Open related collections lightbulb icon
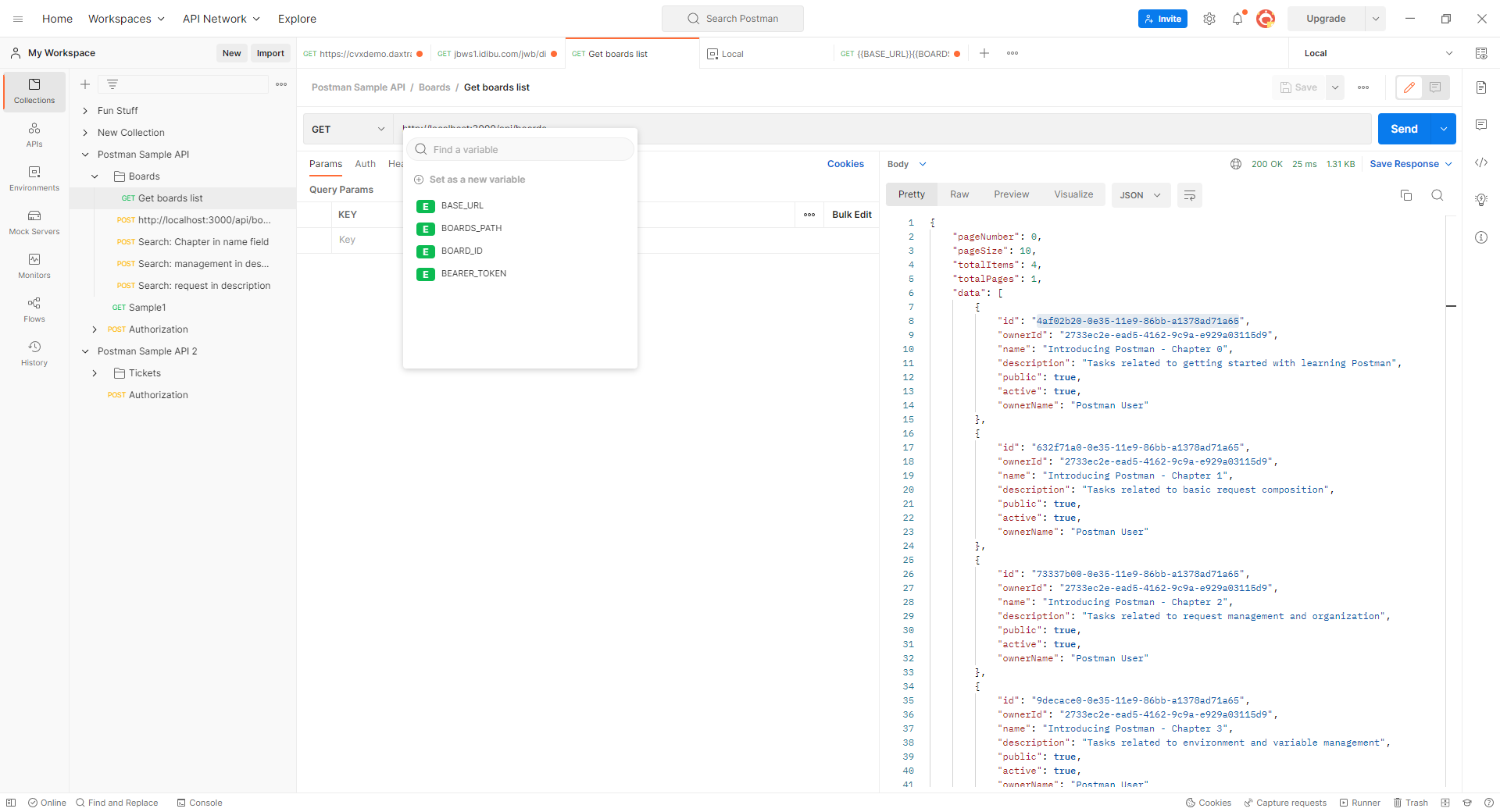This screenshot has width=1500, height=812. (1481, 200)
